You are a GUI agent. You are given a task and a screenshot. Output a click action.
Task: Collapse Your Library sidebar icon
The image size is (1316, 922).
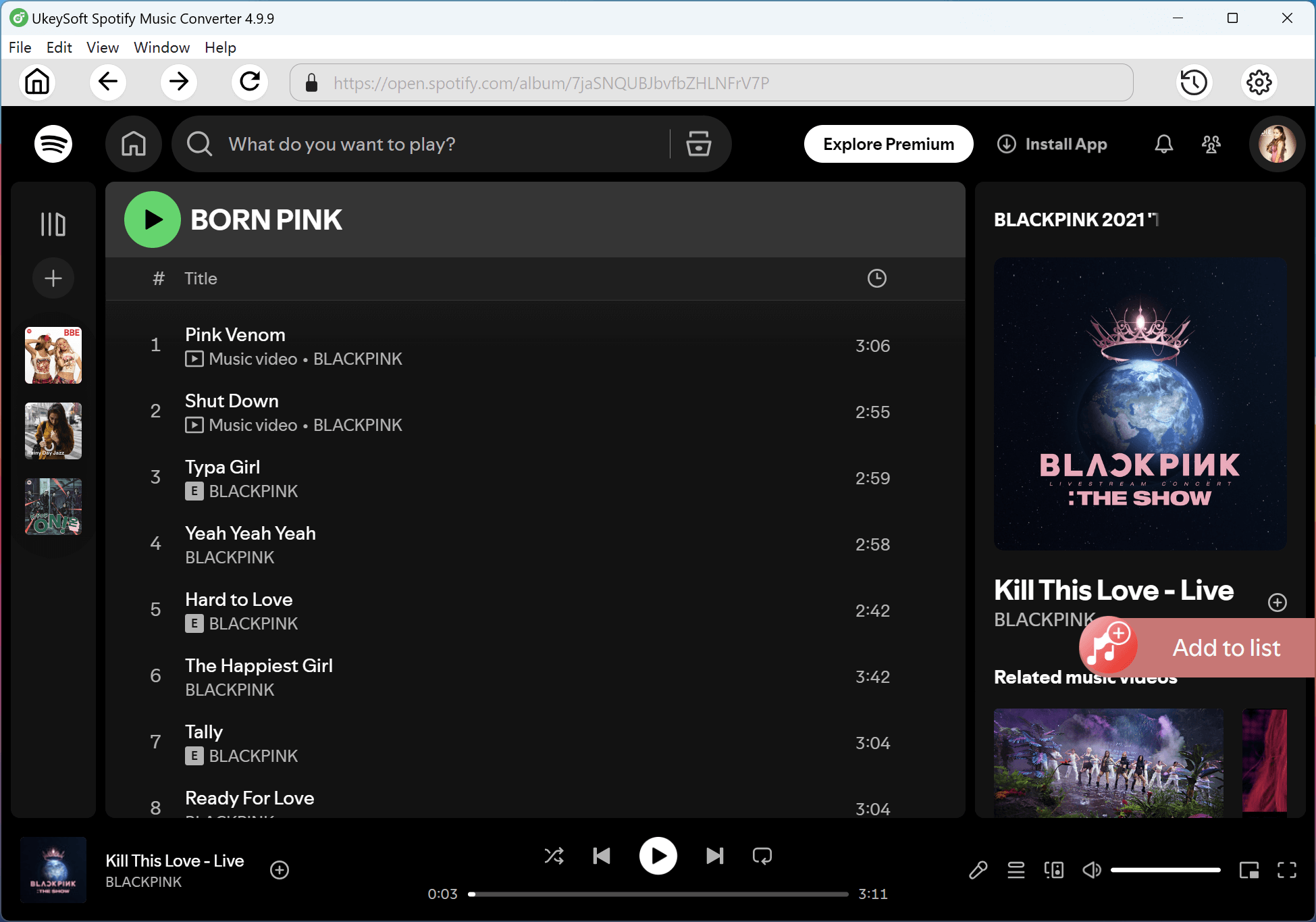pyautogui.click(x=53, y=223)
